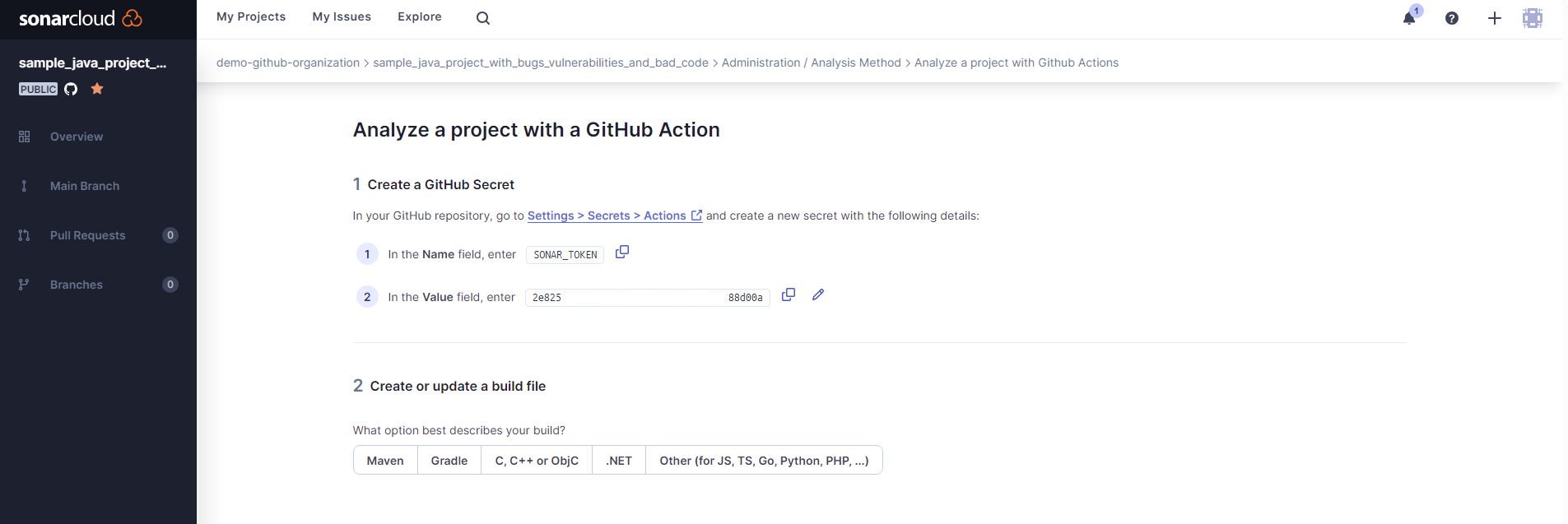Click the token value field
1568x524 pixels.
(x=647, y=297)
